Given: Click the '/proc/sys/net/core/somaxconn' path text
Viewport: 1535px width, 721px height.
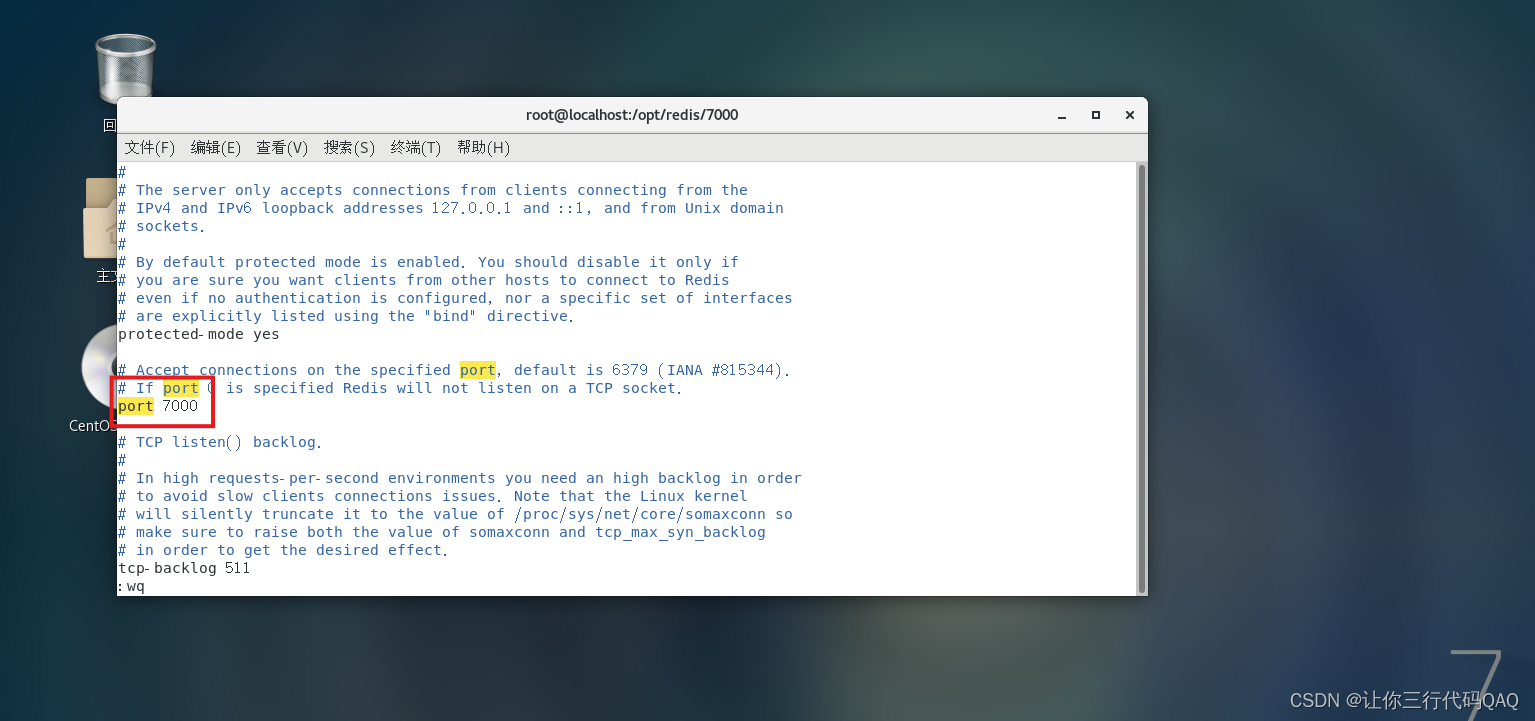Looking at the screenshot, I should (x=640, y=514).
